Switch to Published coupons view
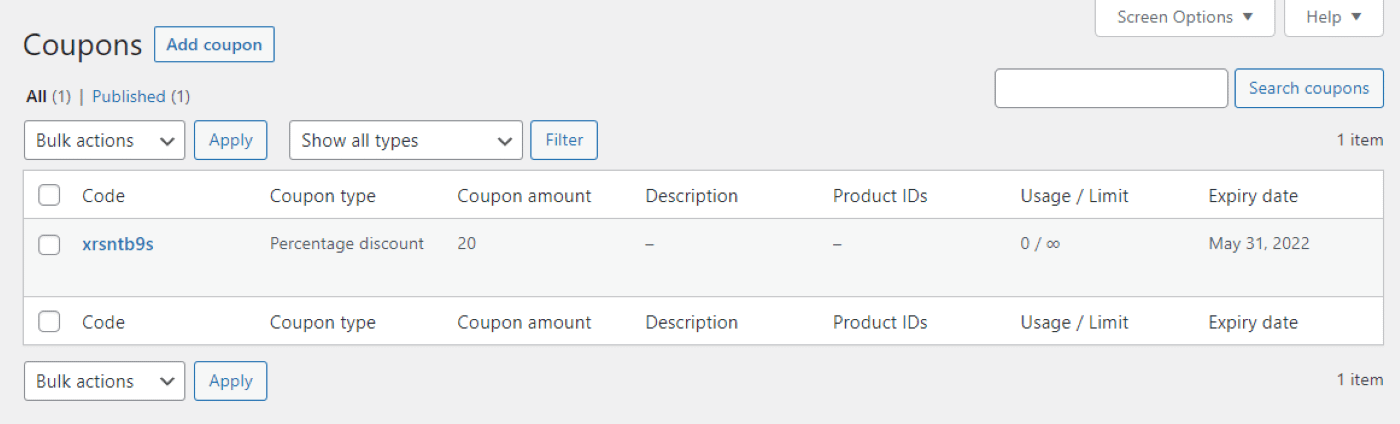The image size is (1400, 424). point(128,97)
